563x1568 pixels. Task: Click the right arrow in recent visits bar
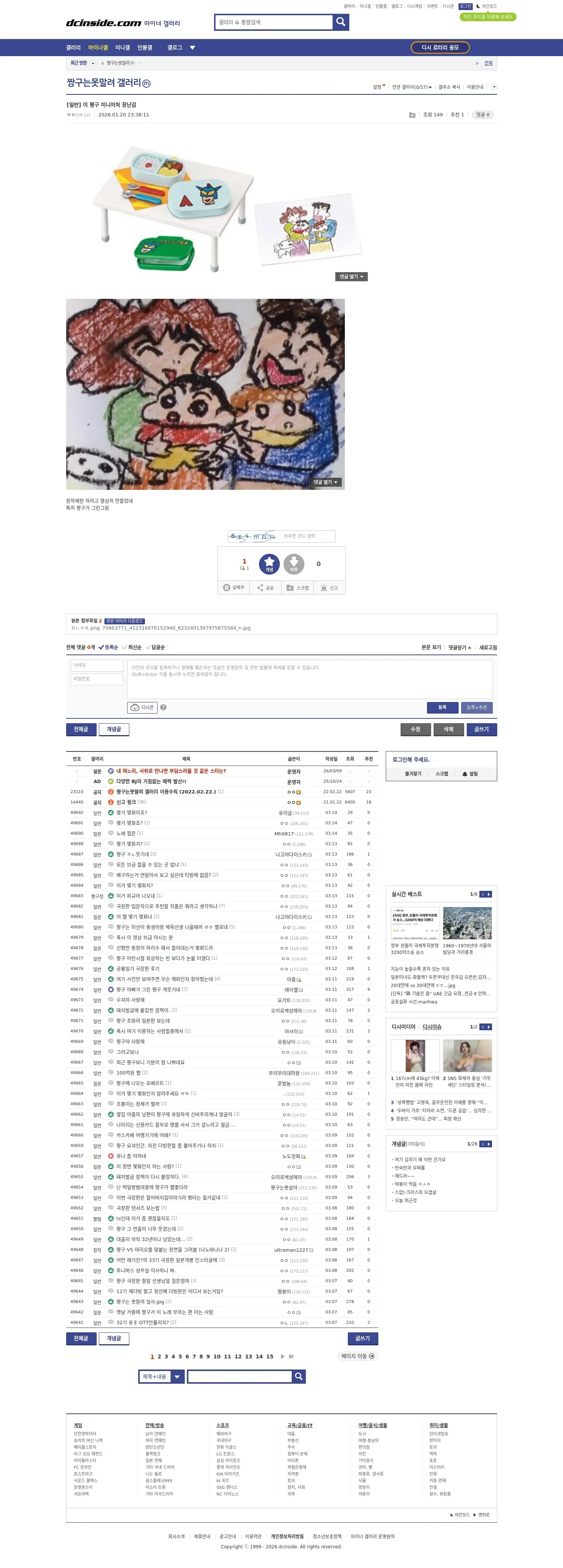476,63
